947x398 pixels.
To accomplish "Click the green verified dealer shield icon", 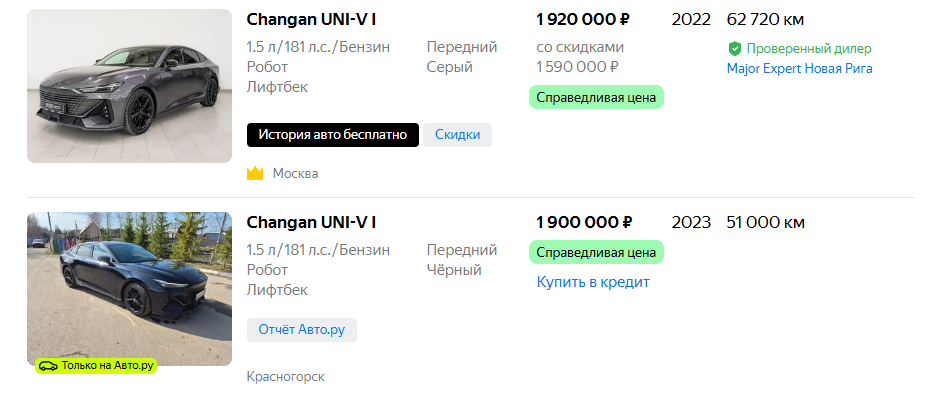I will [x=734, y=49].
